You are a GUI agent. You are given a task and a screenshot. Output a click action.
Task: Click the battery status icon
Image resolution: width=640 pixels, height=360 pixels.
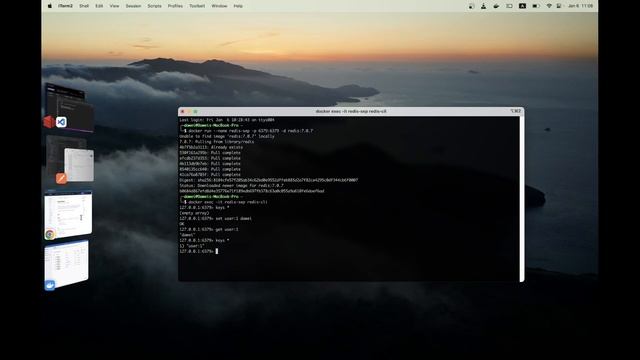pos(536,6)
